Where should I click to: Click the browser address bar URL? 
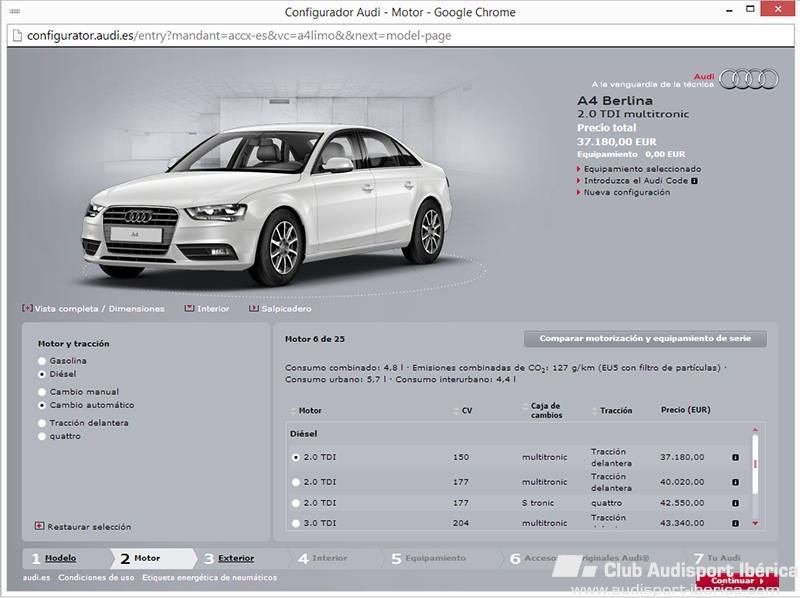coord(239,36)
